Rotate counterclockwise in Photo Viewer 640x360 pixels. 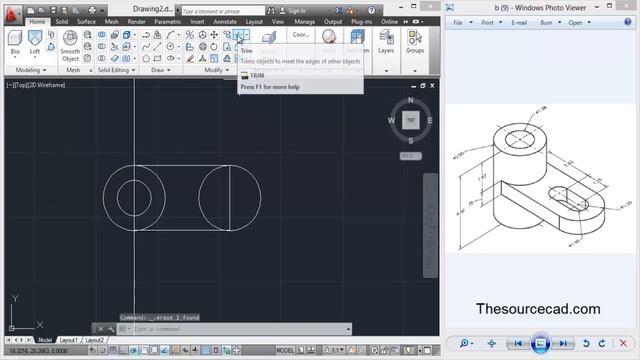point(586,343)
